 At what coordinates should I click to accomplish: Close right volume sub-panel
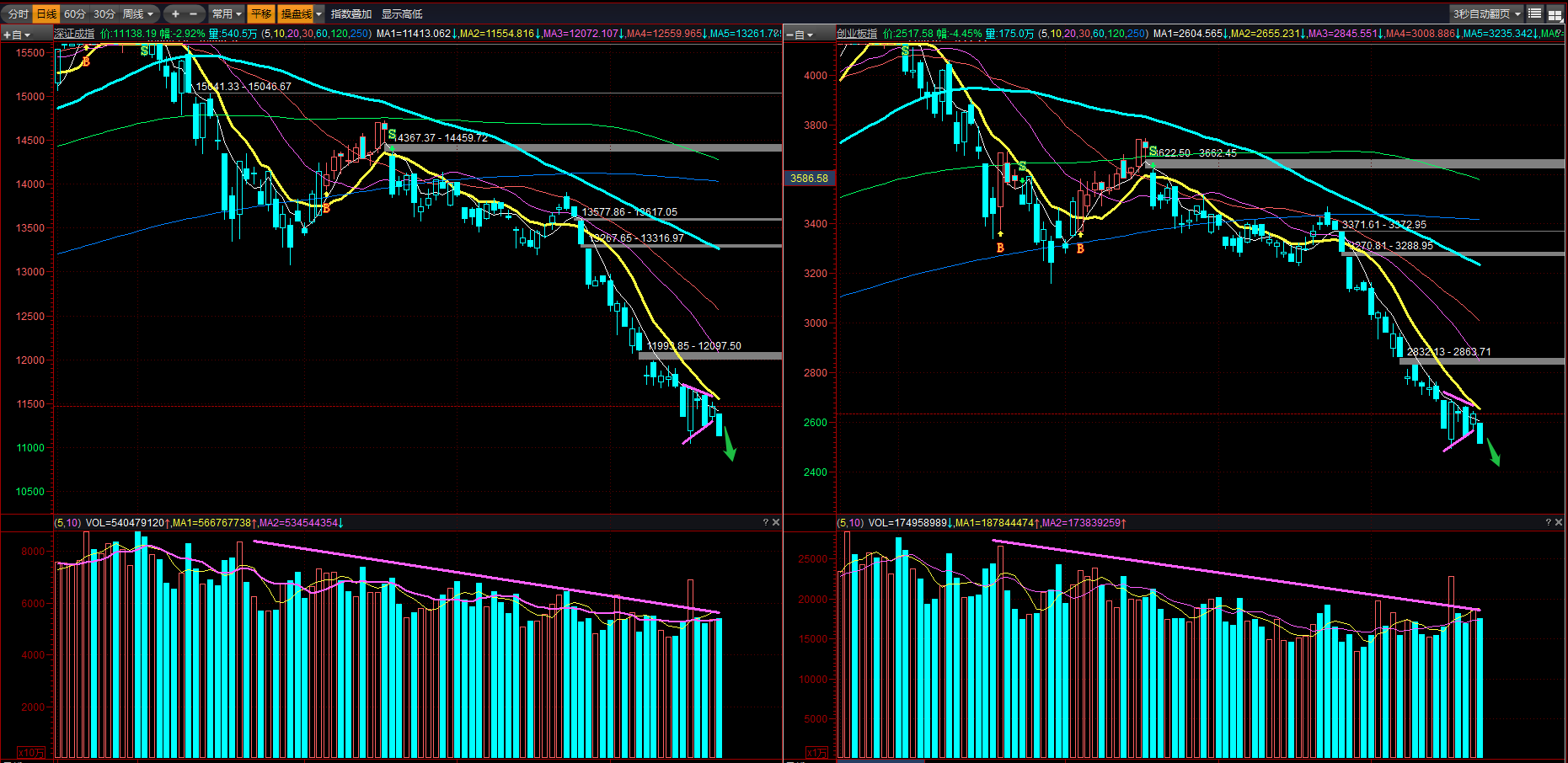coord(1559,522)
